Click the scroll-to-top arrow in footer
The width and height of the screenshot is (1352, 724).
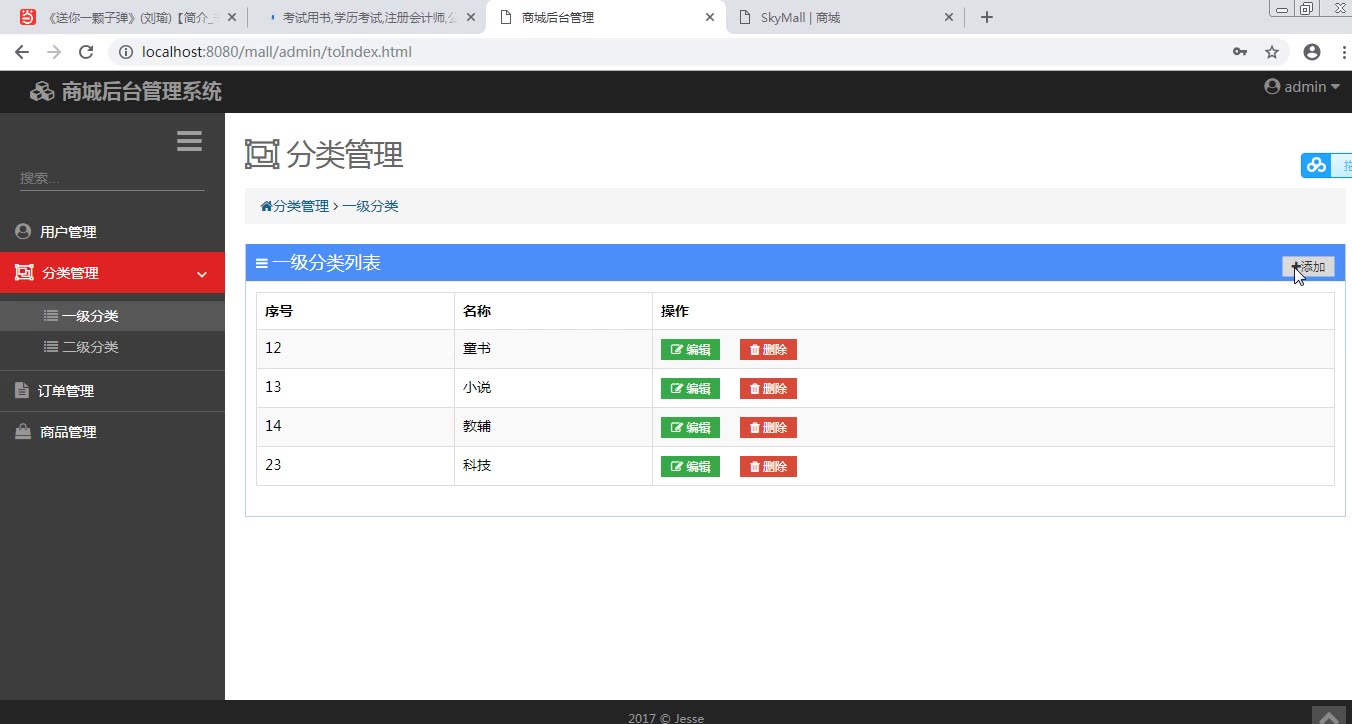[1329, 715]
